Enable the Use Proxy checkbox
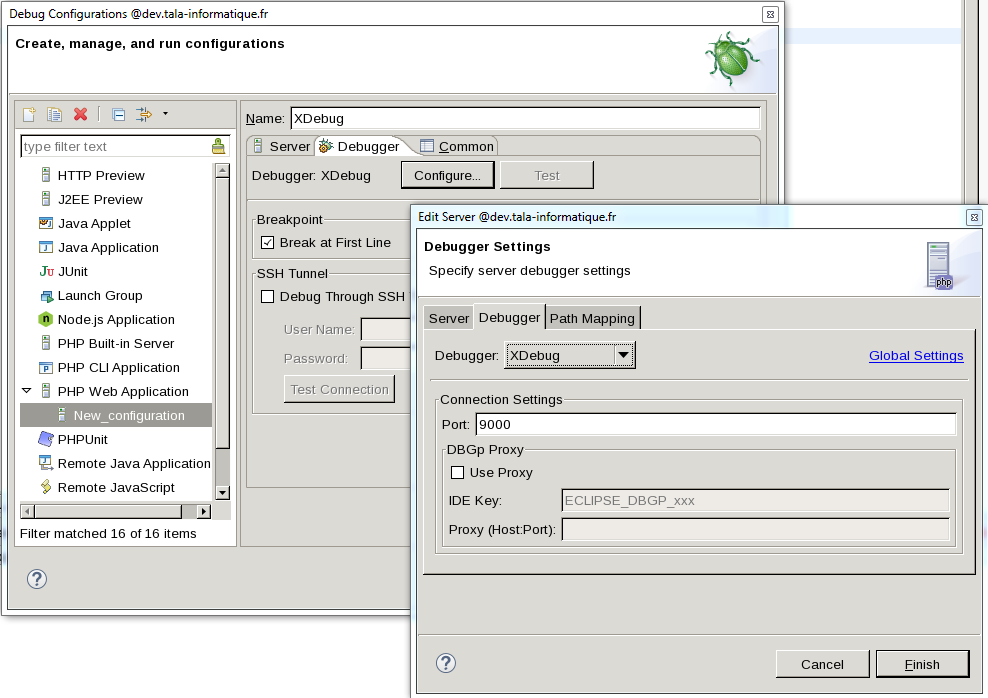988x698 pixels. point(458,472)
